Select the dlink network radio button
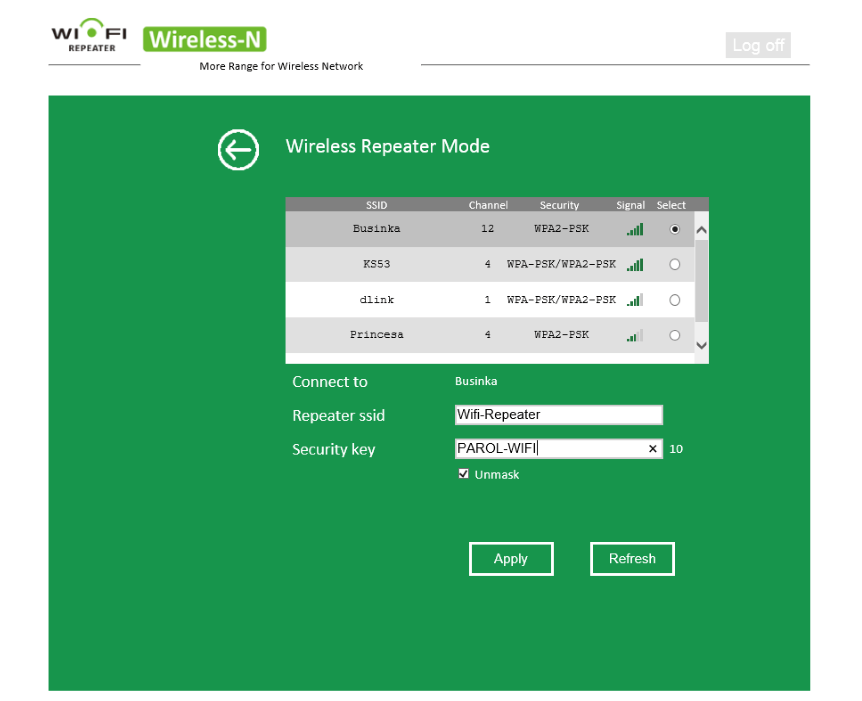Screen dimensions: 862x701 pos(674,300)
